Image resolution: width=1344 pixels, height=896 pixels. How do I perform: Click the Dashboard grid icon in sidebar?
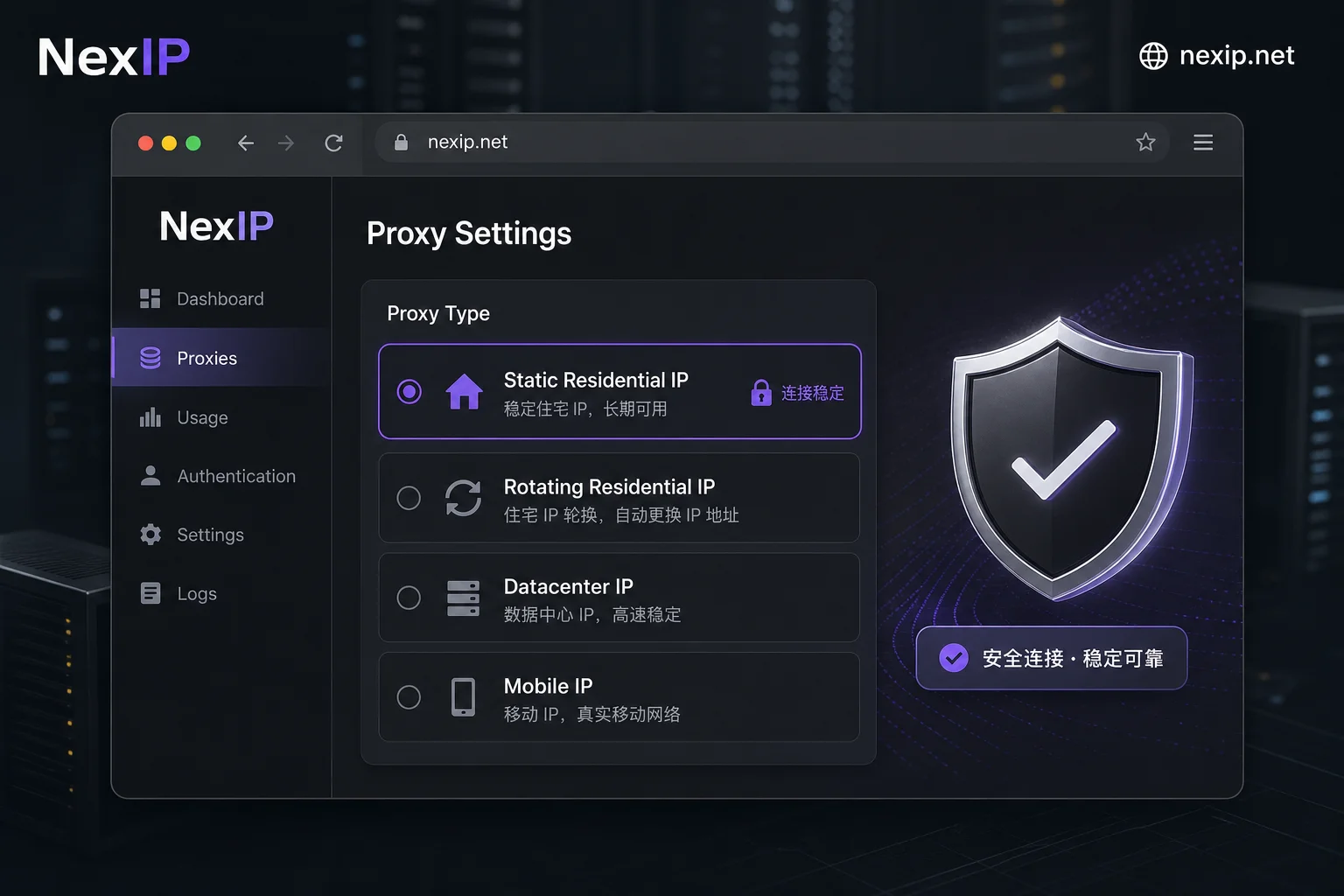coord(150,298)
